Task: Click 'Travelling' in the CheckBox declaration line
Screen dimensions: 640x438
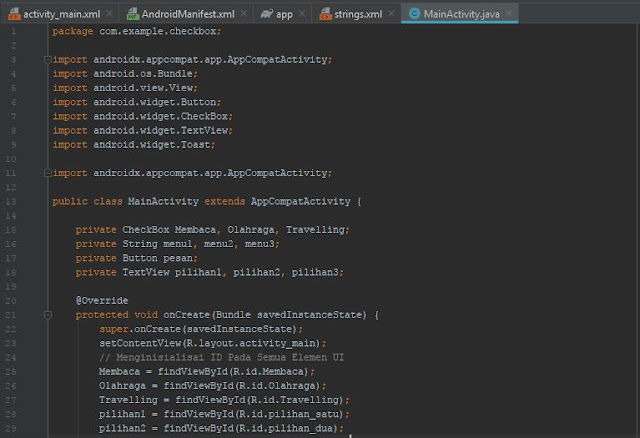Action: pyautogui.click(x=315, y=230)
